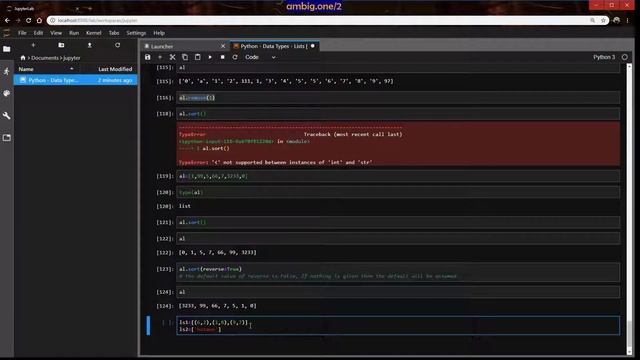Run the selected cell play button
This screenshot has width=640, height=360.
pos(210,57)
